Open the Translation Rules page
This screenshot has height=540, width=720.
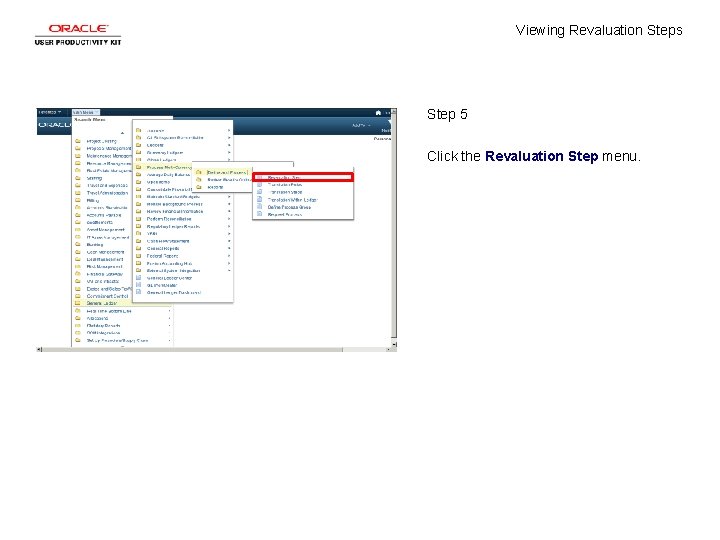[285, 185]
